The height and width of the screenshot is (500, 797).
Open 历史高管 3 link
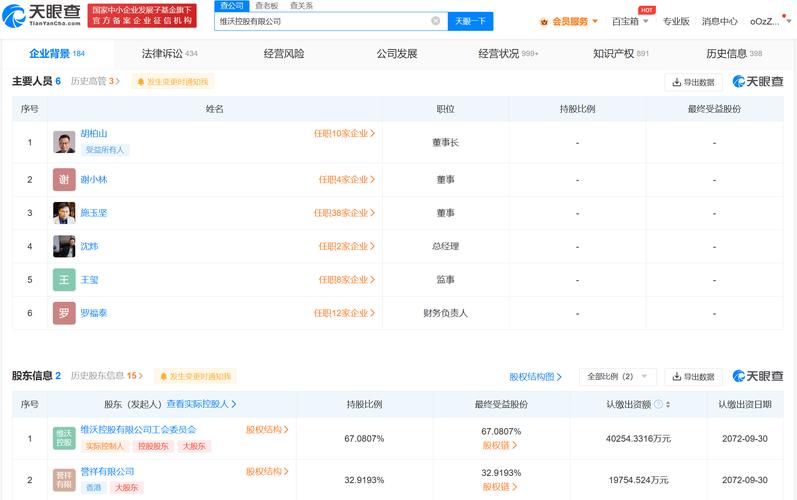click(95, 81)
